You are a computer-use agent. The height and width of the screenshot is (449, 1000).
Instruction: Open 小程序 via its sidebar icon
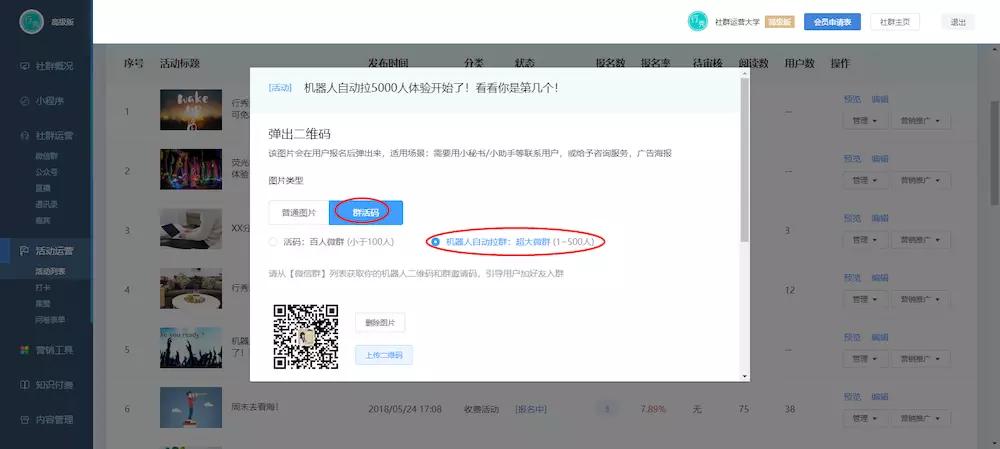point(24,101)
